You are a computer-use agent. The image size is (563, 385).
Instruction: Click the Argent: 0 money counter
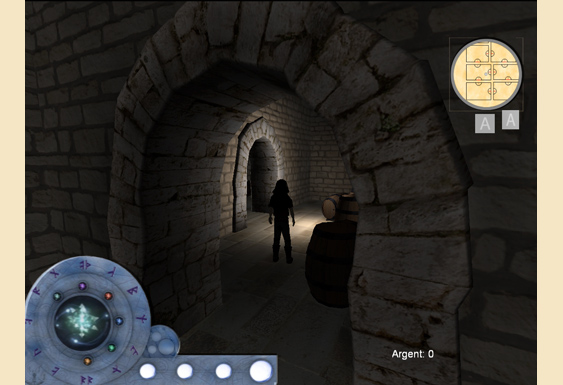(x=413, y=354)
